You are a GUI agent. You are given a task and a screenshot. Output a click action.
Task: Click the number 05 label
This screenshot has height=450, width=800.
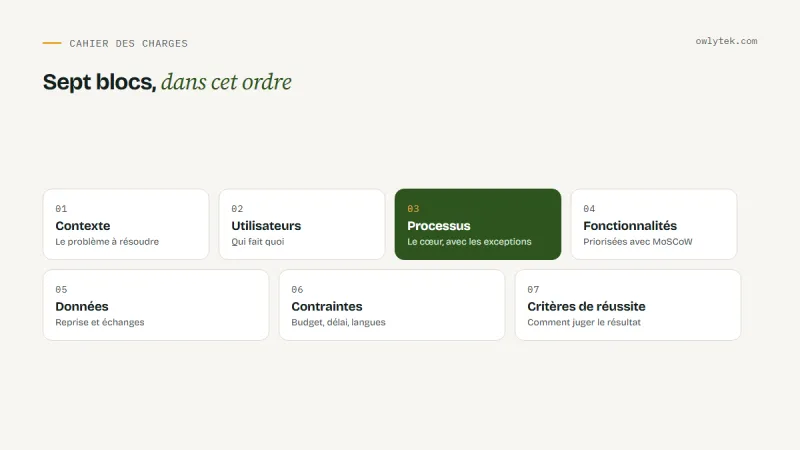tap(61, 290)
